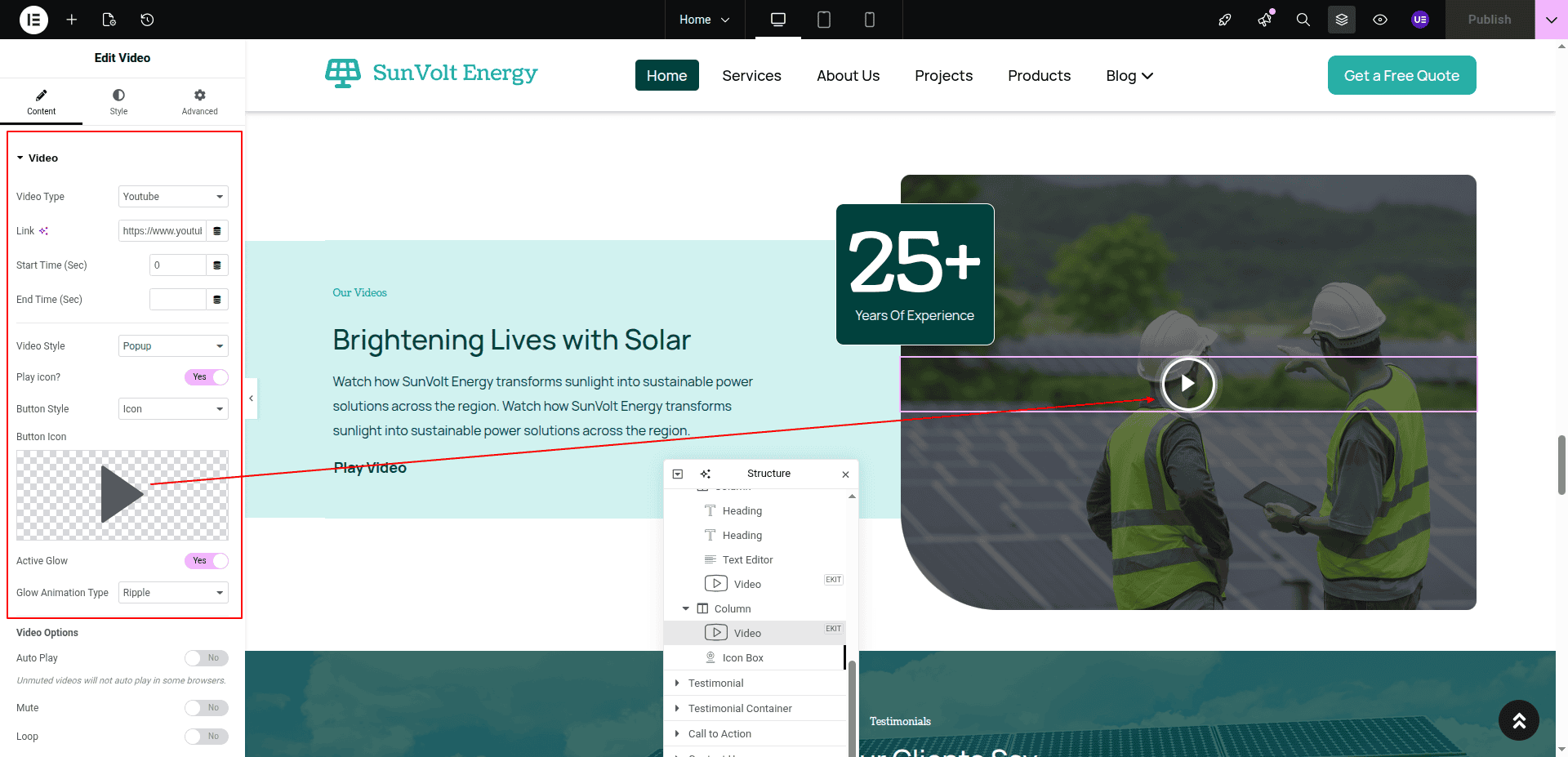Click the Button Icon play preview thumbnail
The image size is (1568, 757).
click(x=122, y=495)
